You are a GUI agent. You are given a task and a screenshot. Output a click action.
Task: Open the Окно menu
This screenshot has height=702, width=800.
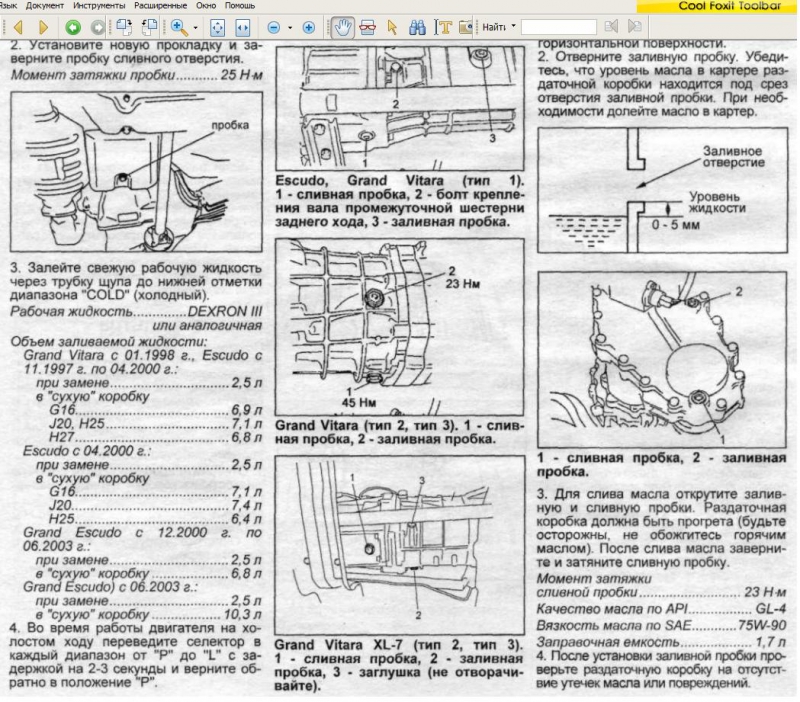click(206, 6)
